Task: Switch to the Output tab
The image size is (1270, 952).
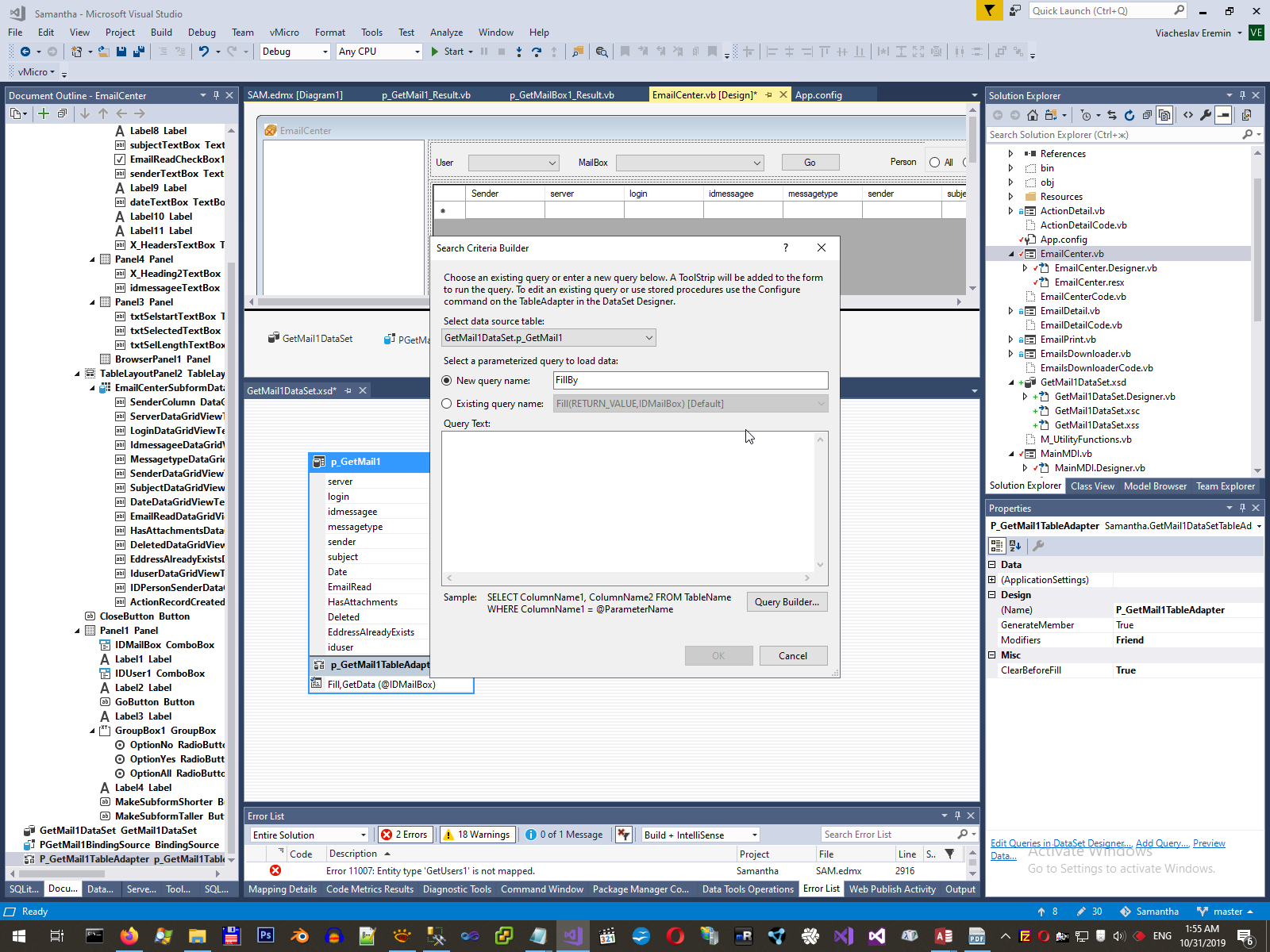Action: tap(960, 889)
